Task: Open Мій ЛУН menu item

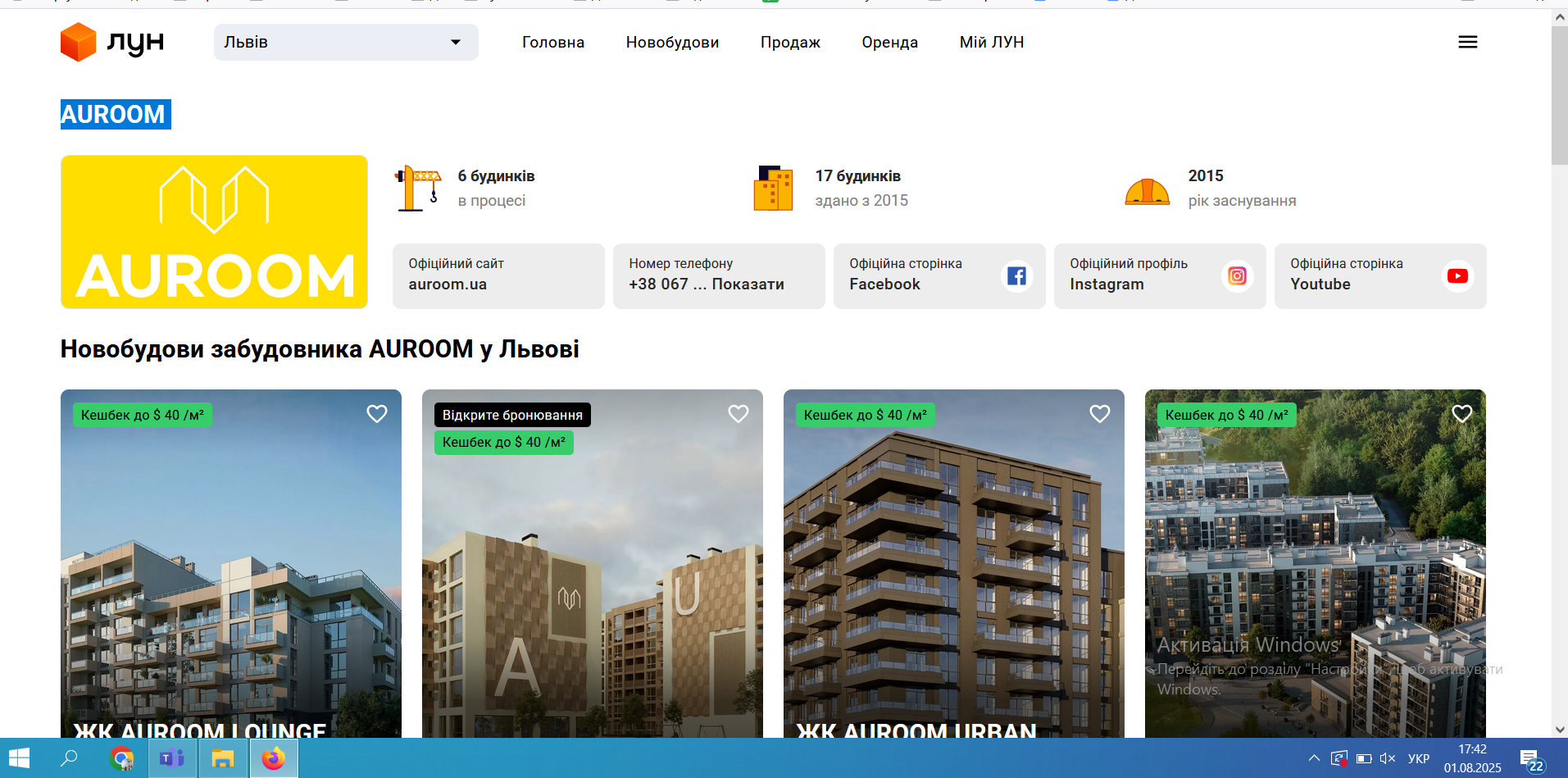Action: coord(992,42)
